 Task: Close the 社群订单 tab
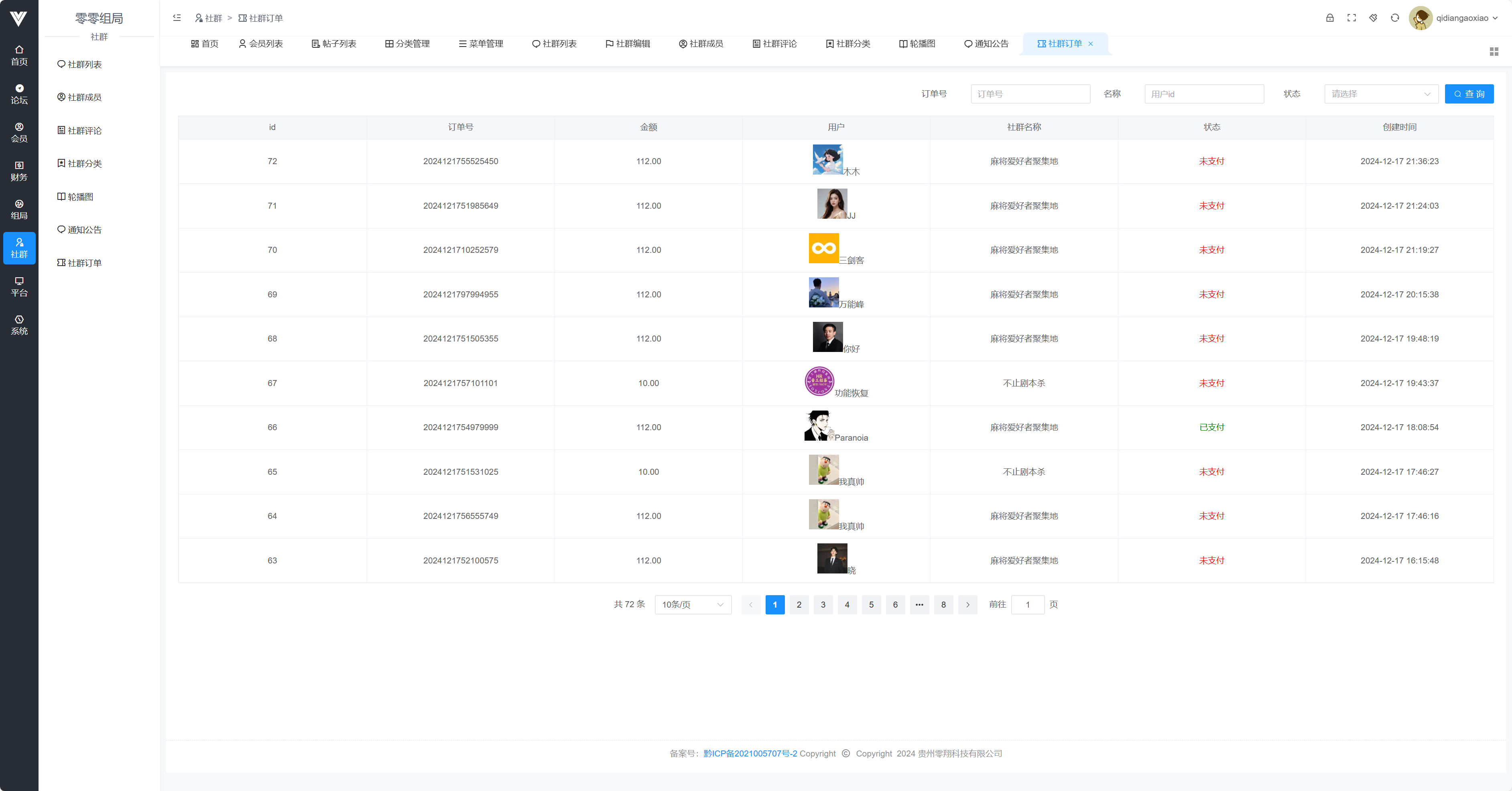coord(1091,44)
